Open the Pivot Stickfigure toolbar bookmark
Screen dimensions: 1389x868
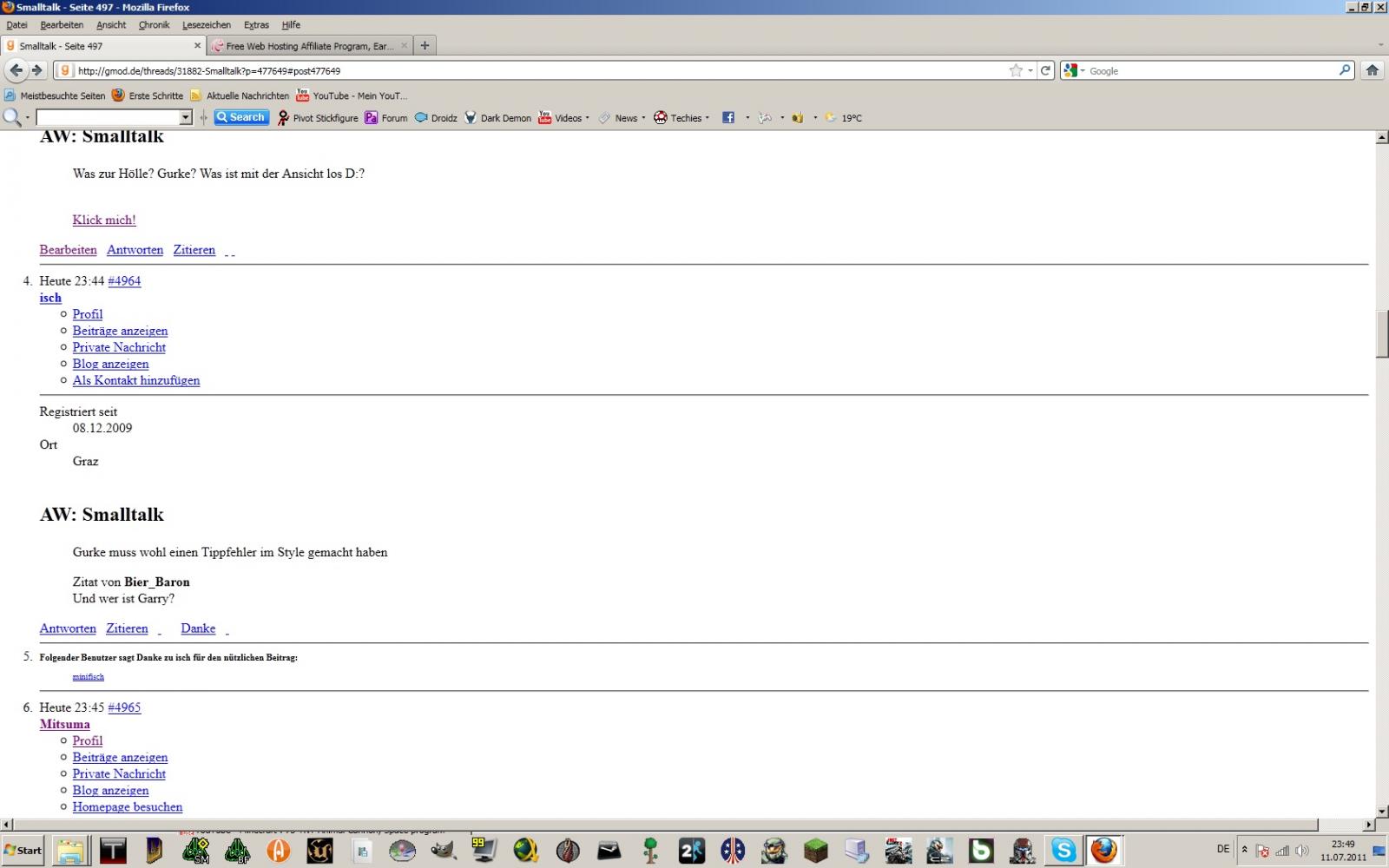[317, 118]
